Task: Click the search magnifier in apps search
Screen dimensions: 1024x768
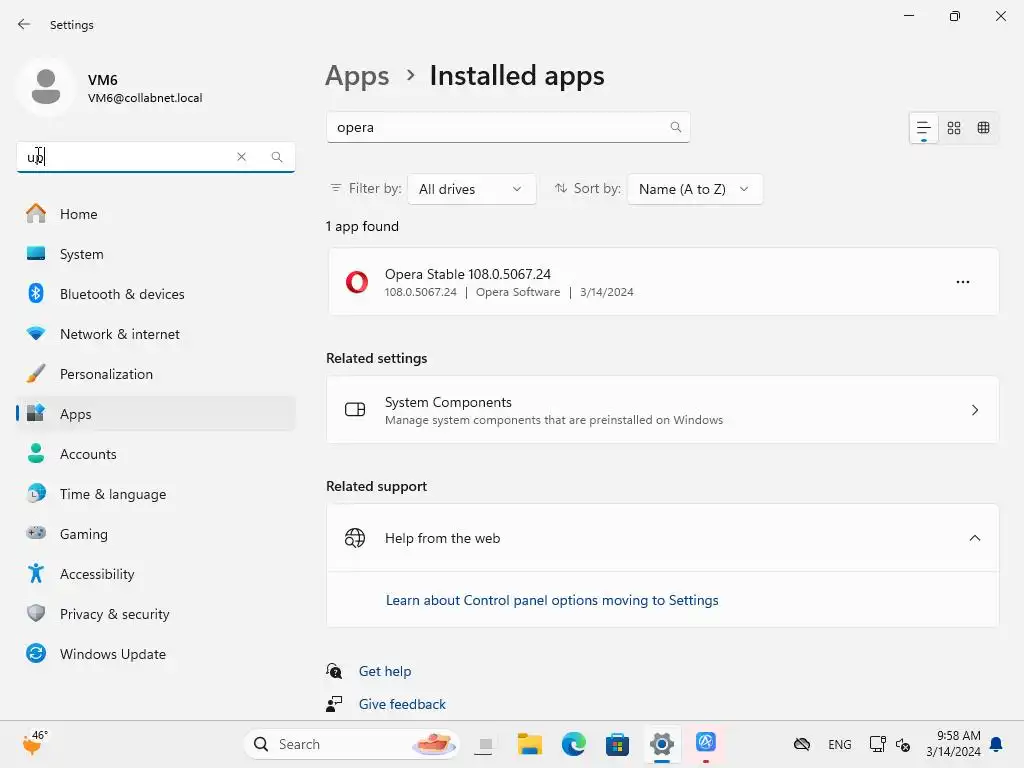Action: coord(676,128)
